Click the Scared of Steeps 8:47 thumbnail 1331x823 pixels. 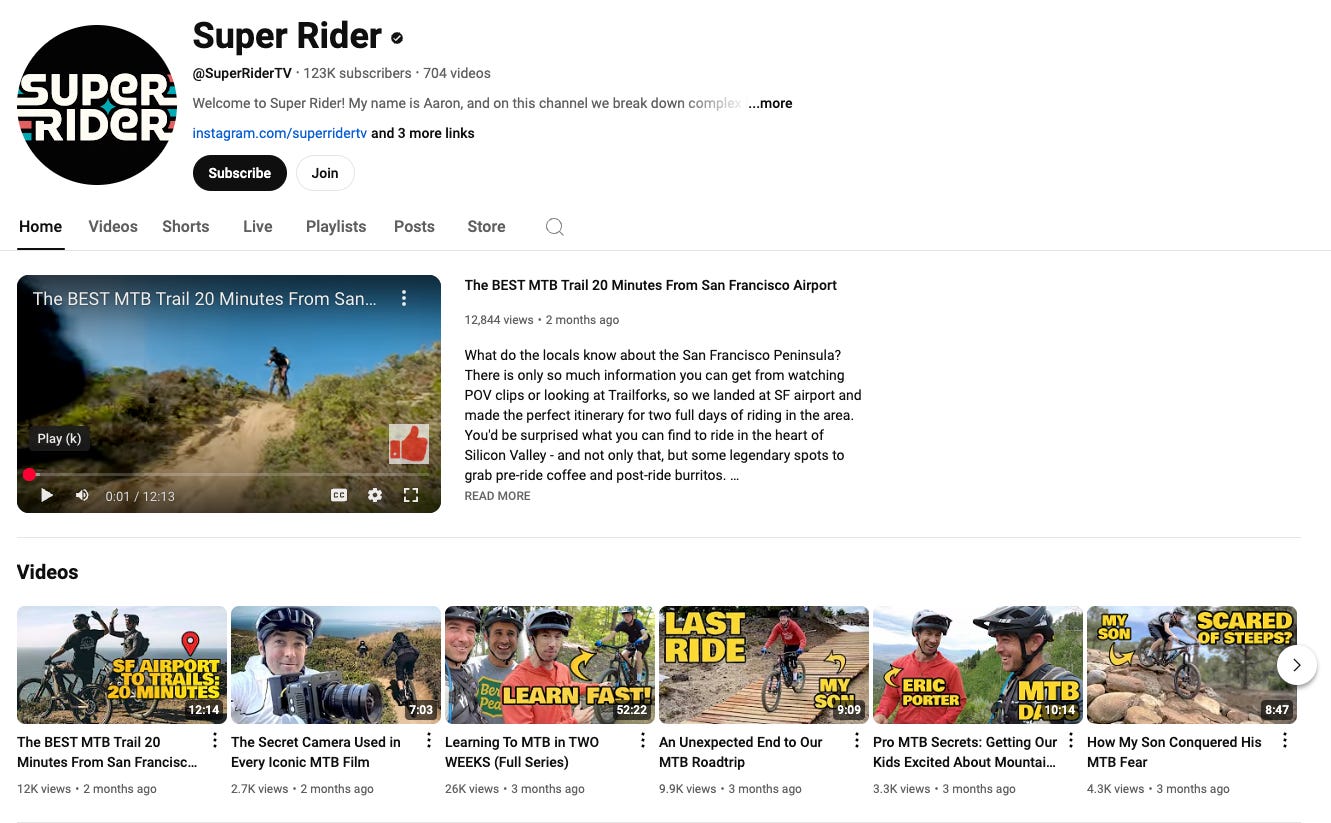pyautogui.click(x=1192, y=665)
